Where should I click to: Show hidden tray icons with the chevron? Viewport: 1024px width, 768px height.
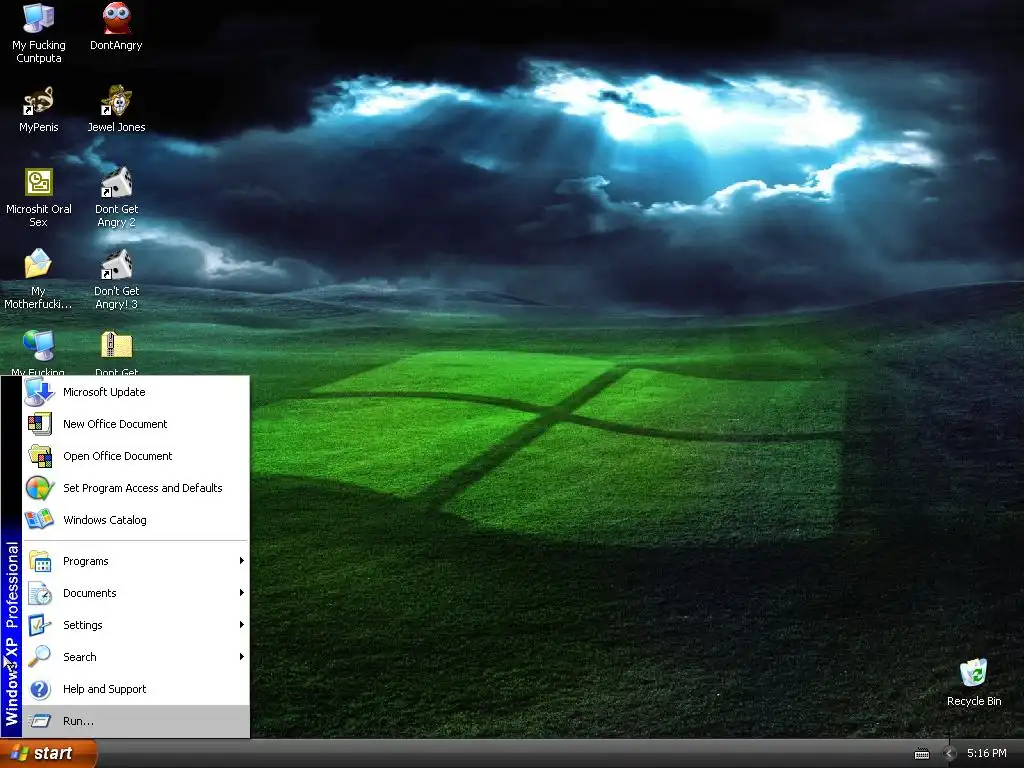point(950,754)
